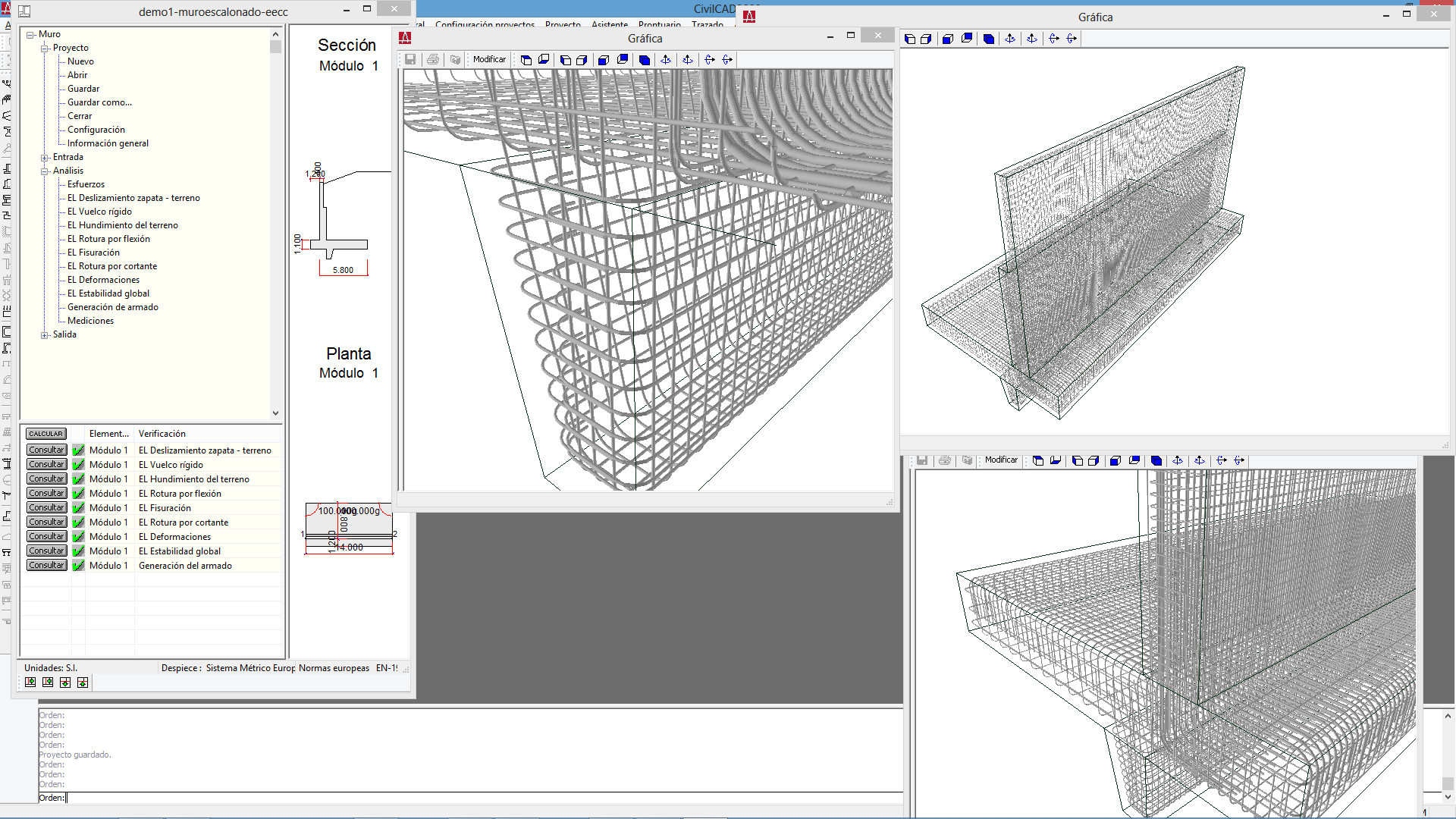Select third cube view icon in the top-right Gráfica window
The image size is (1456, 819).
[x=948, y=39]
